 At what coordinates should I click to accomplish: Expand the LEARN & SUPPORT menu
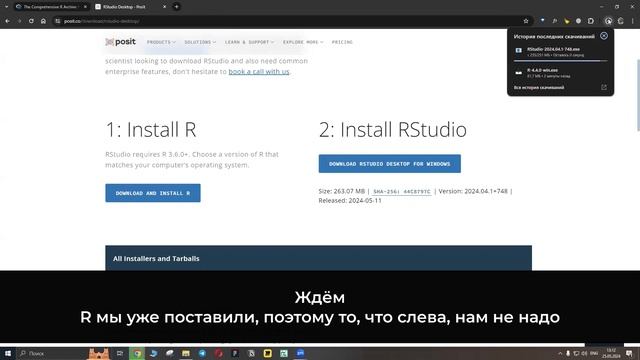(x=249, y=42)
